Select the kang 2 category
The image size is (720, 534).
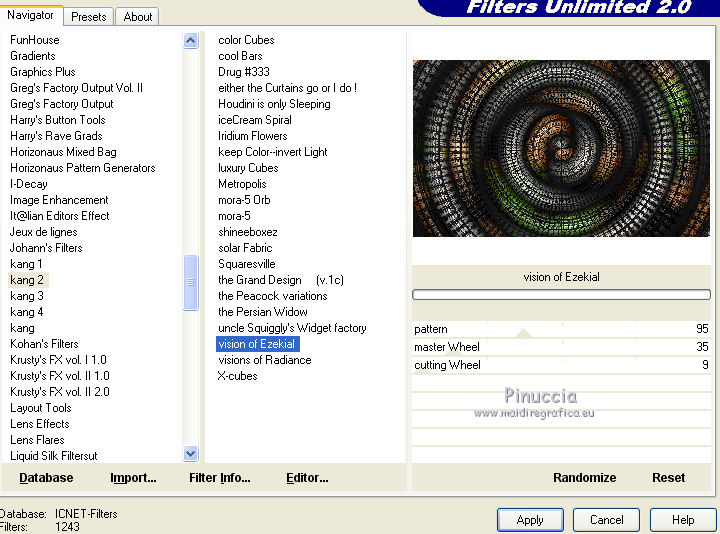(27, 280)
